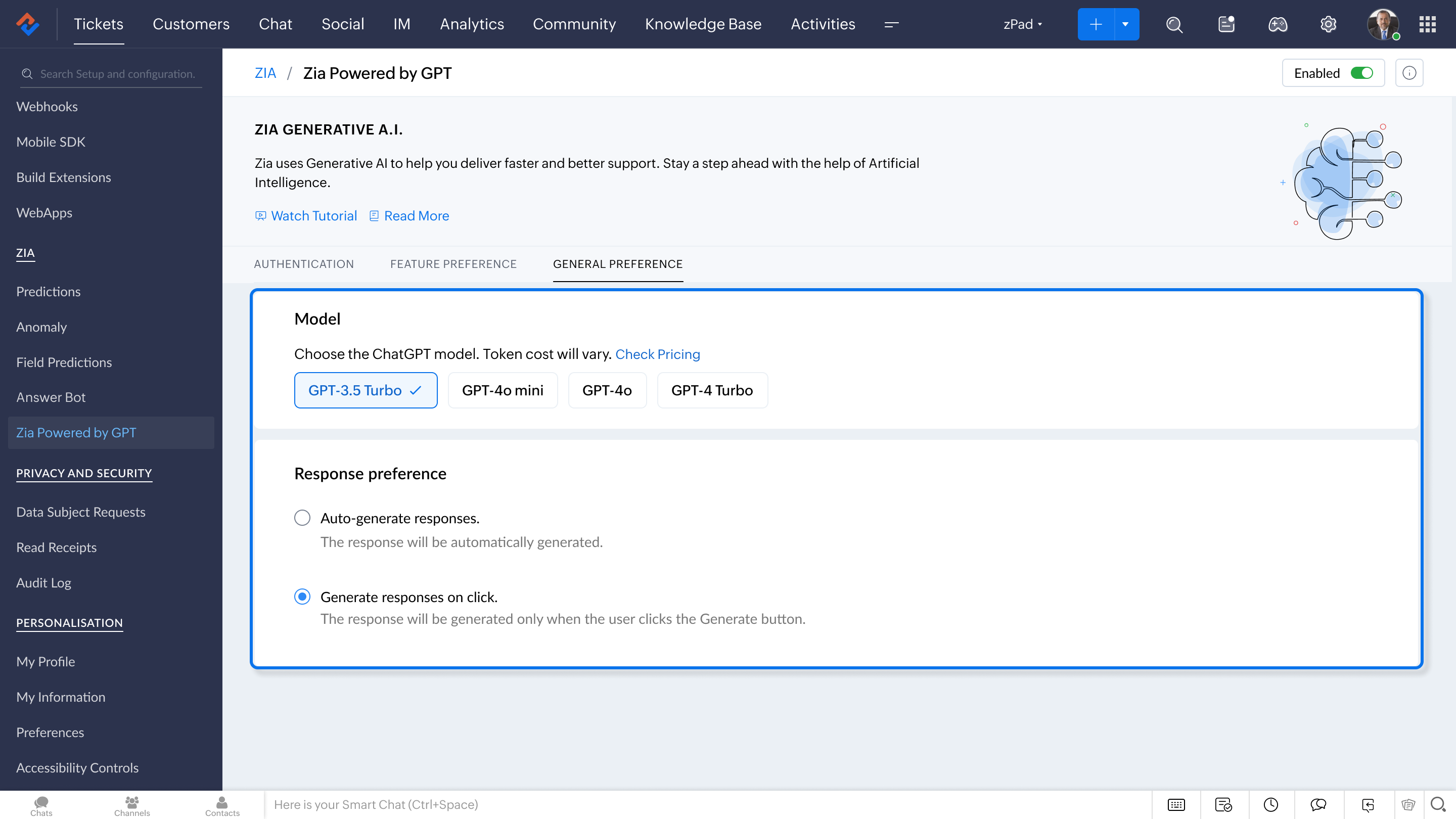Toggle the Enabled switch off
The height and width of the screenshot is (819, 1456).
(1361, 73)
